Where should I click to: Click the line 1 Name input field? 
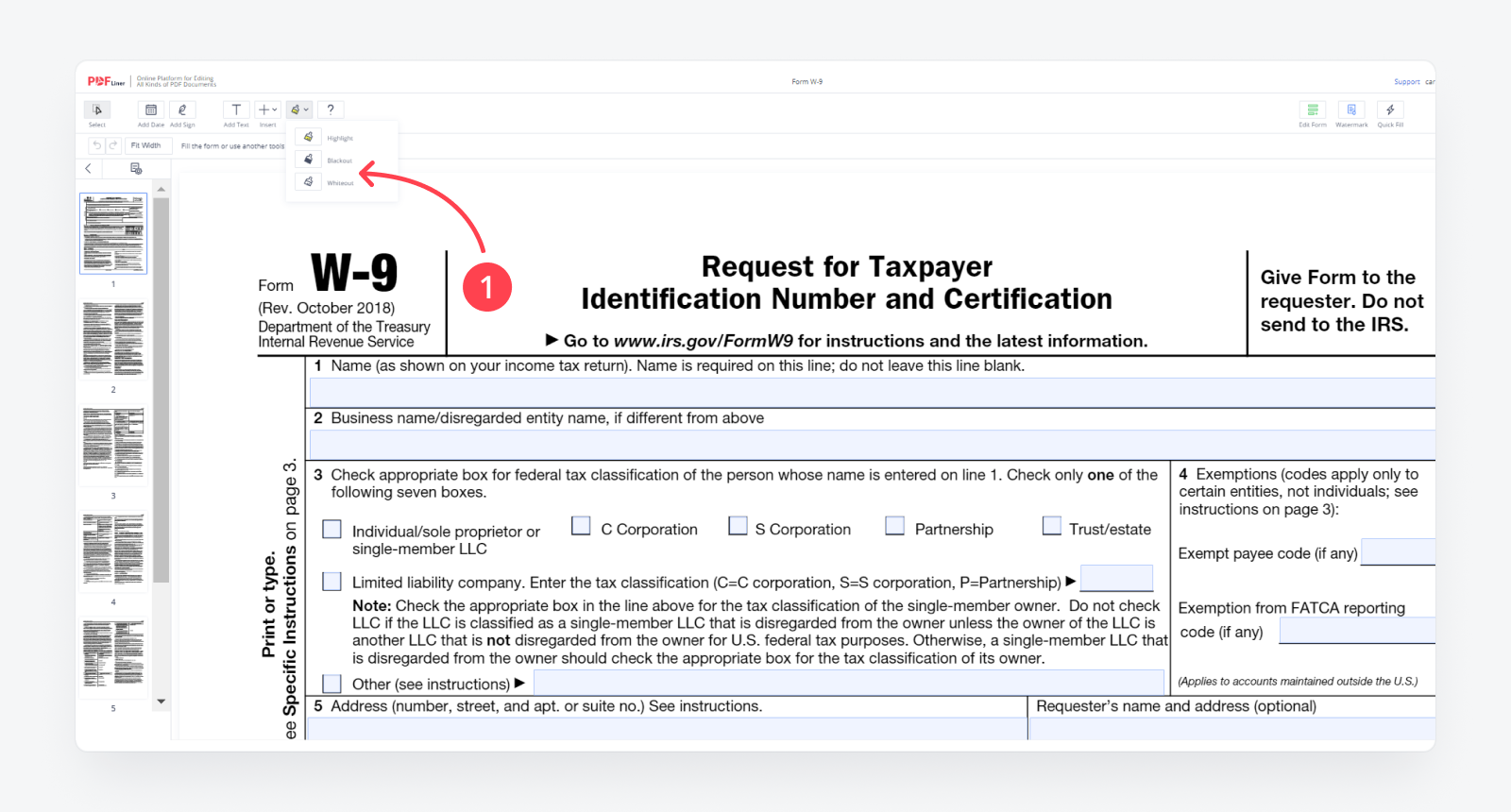[x=872, y=392]
